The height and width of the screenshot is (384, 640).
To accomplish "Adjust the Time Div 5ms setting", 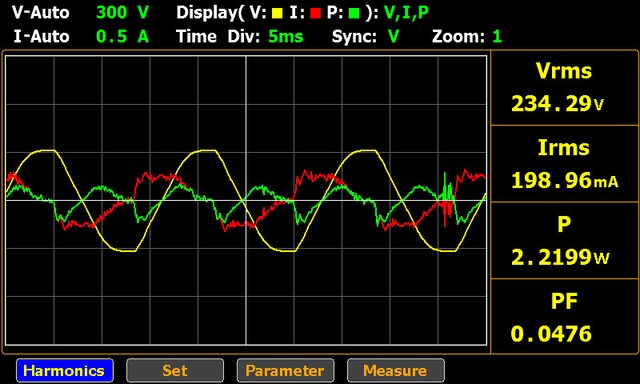I will click(286, 37).
